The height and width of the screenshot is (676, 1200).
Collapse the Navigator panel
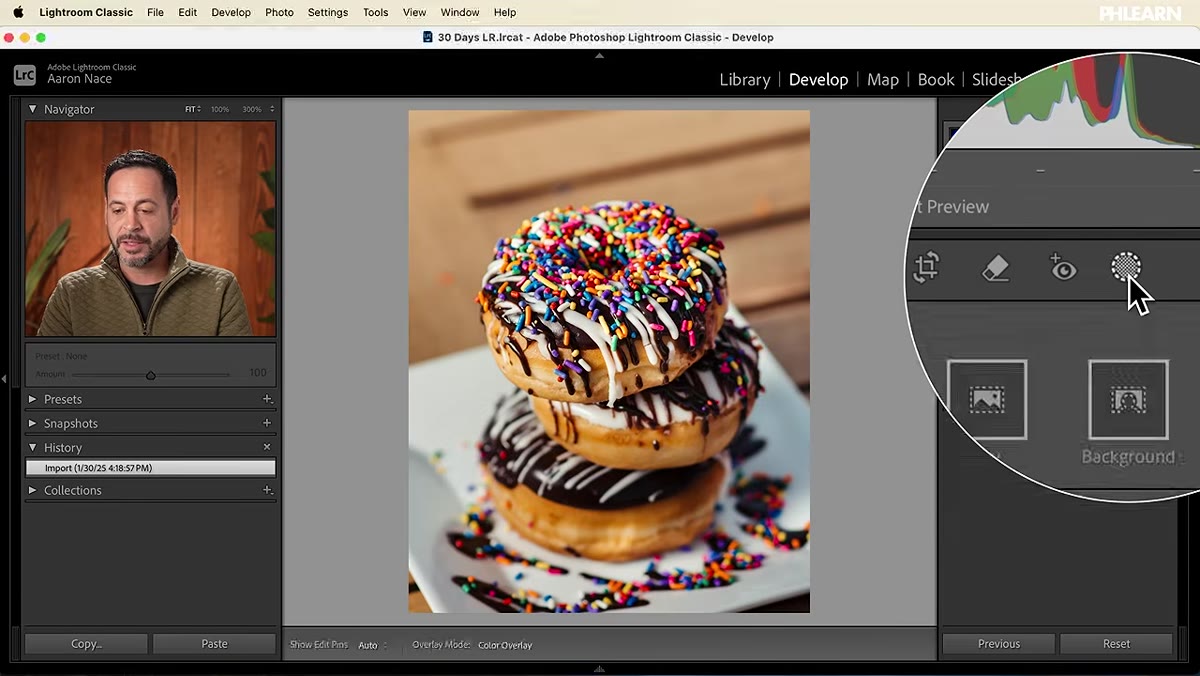pos(33,109)
